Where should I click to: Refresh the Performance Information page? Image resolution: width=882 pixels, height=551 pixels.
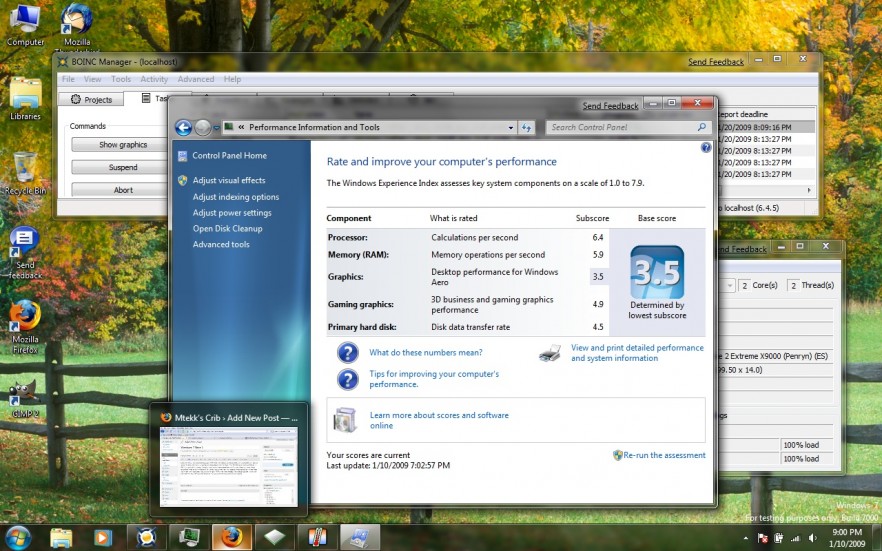[526, 128]
